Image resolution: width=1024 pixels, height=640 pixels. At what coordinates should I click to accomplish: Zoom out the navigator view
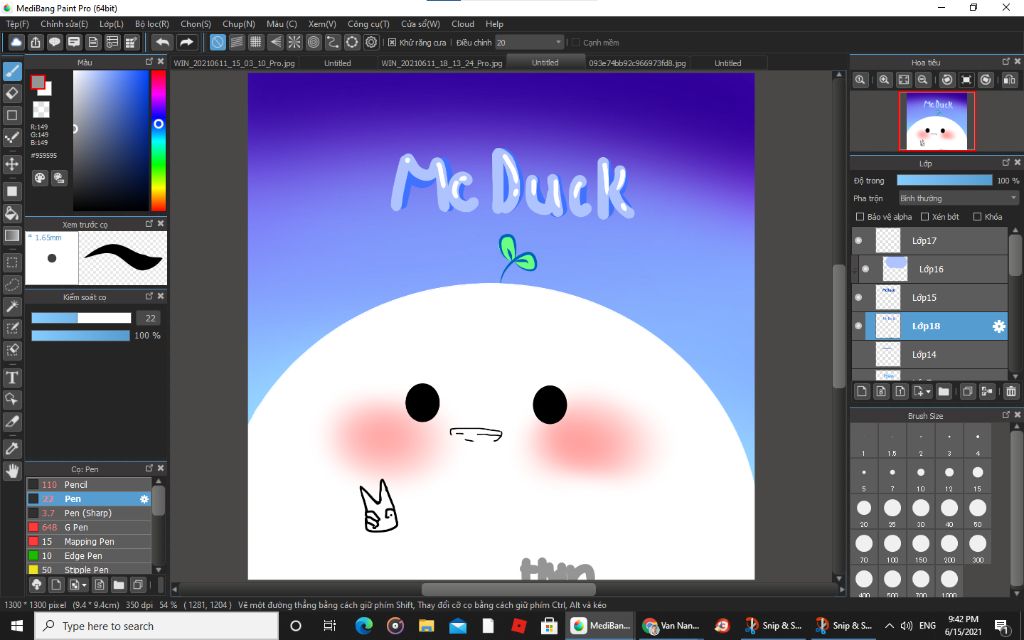(922, 80)
